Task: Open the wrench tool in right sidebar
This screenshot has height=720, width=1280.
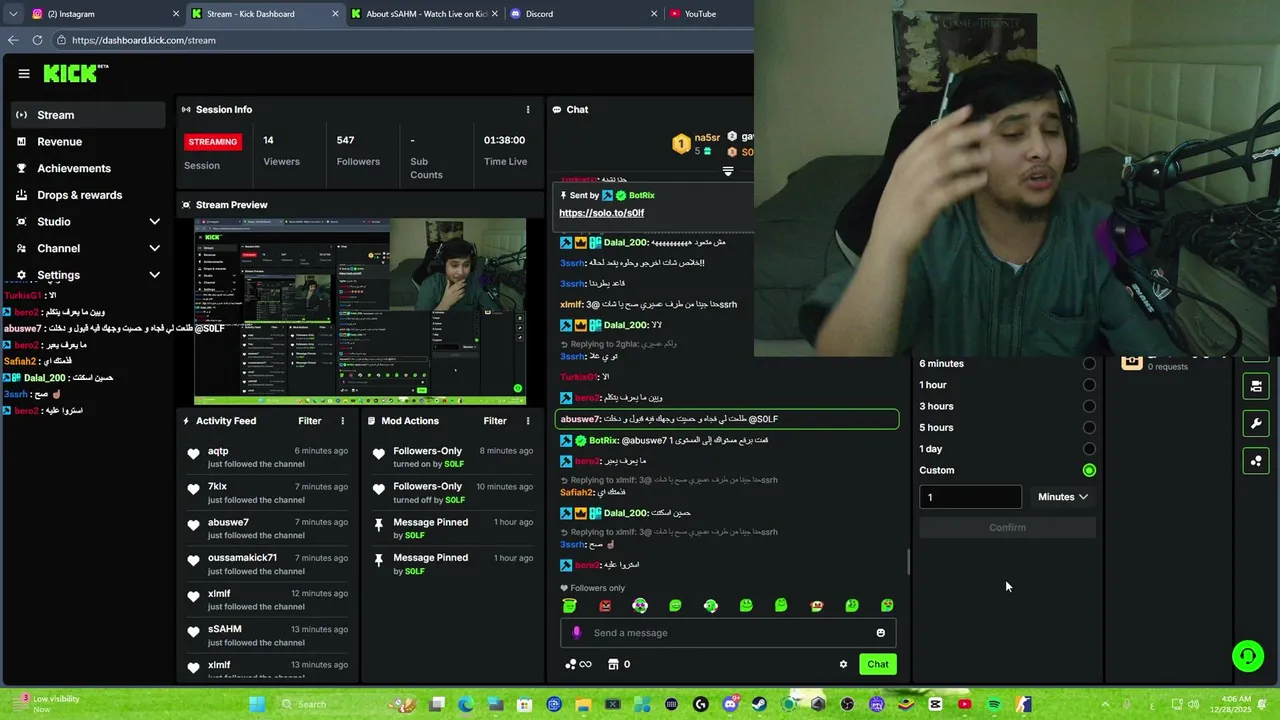Action: coord(1256,424)
